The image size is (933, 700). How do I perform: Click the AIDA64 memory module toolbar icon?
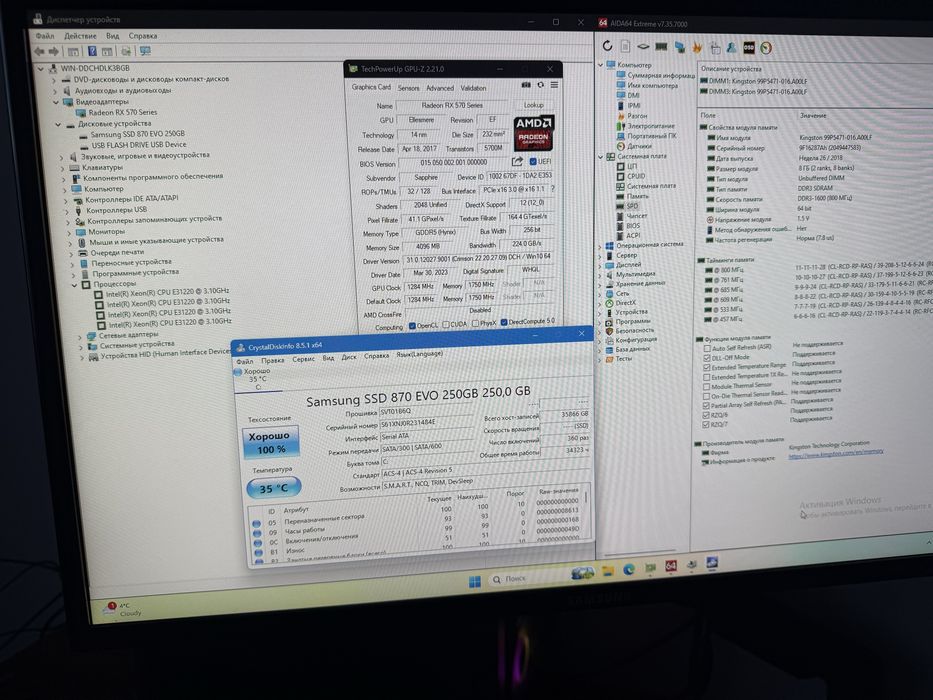coord(661,46)
